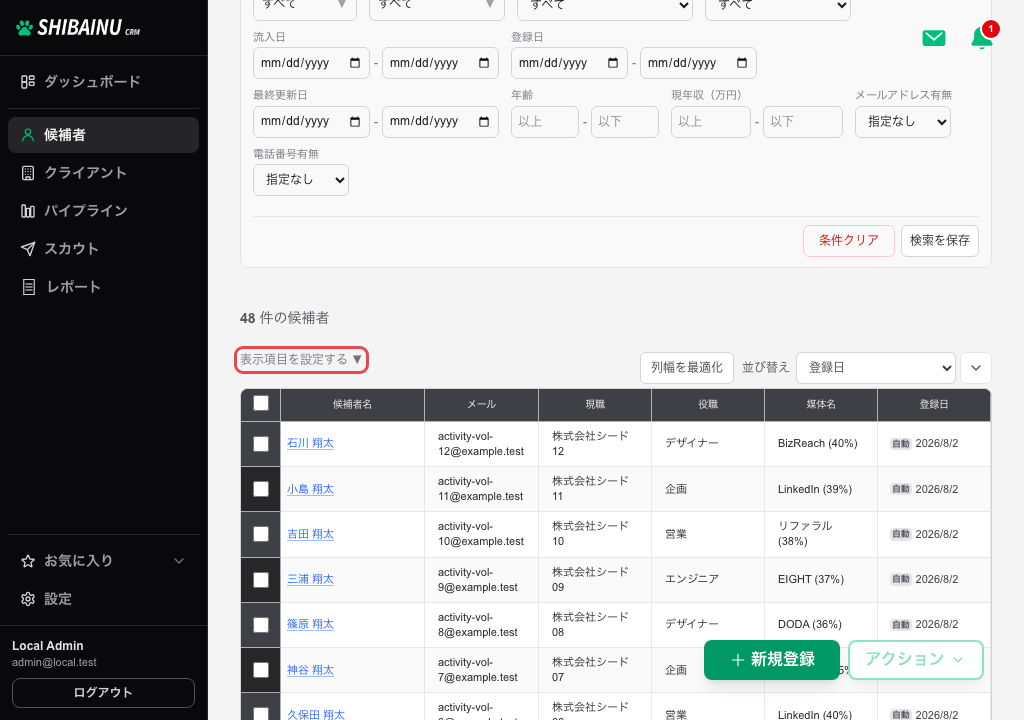The image size is (1024, 720).
Task: Check the box for 篠原 翔太
Action: [261, 625]
